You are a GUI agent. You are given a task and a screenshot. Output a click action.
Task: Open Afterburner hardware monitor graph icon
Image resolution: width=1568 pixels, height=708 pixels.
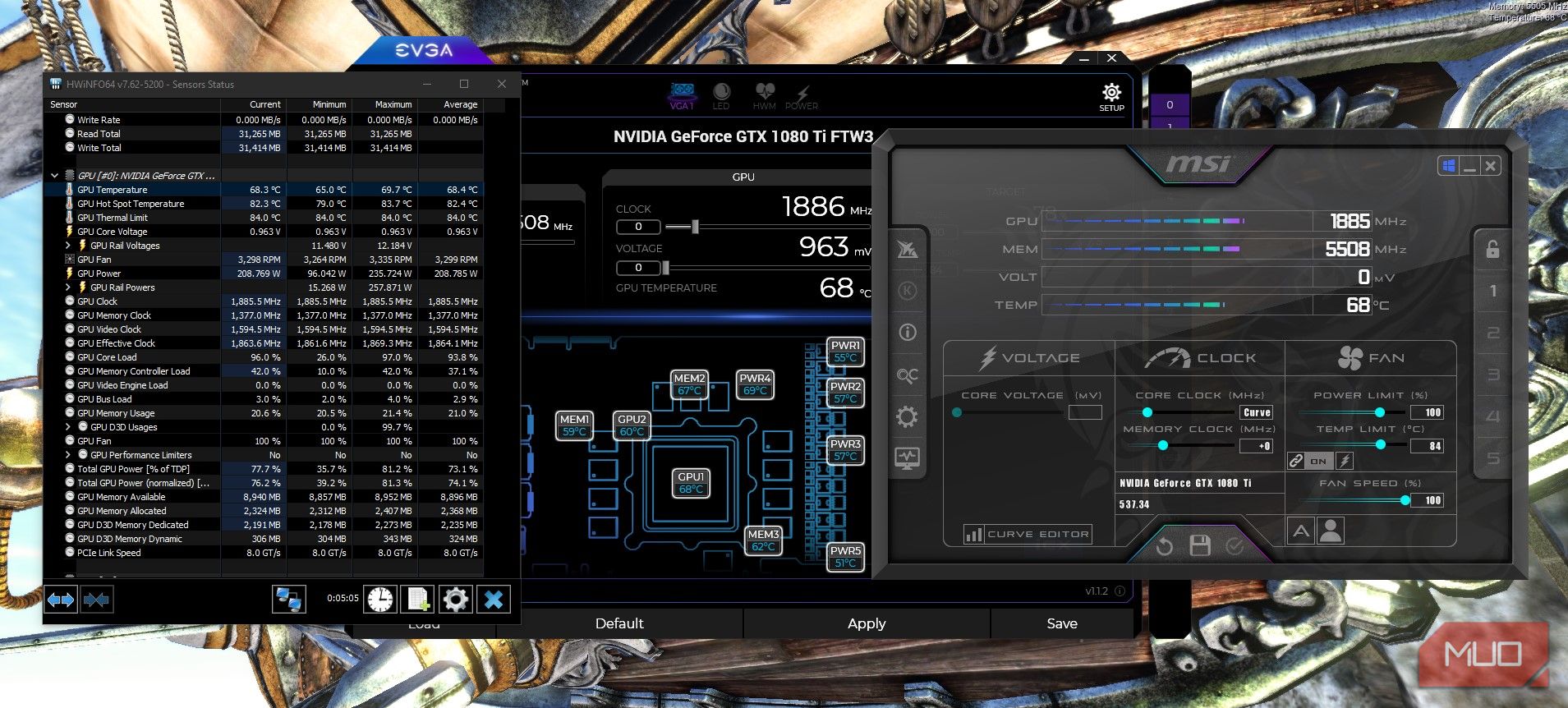pos(907,459)
